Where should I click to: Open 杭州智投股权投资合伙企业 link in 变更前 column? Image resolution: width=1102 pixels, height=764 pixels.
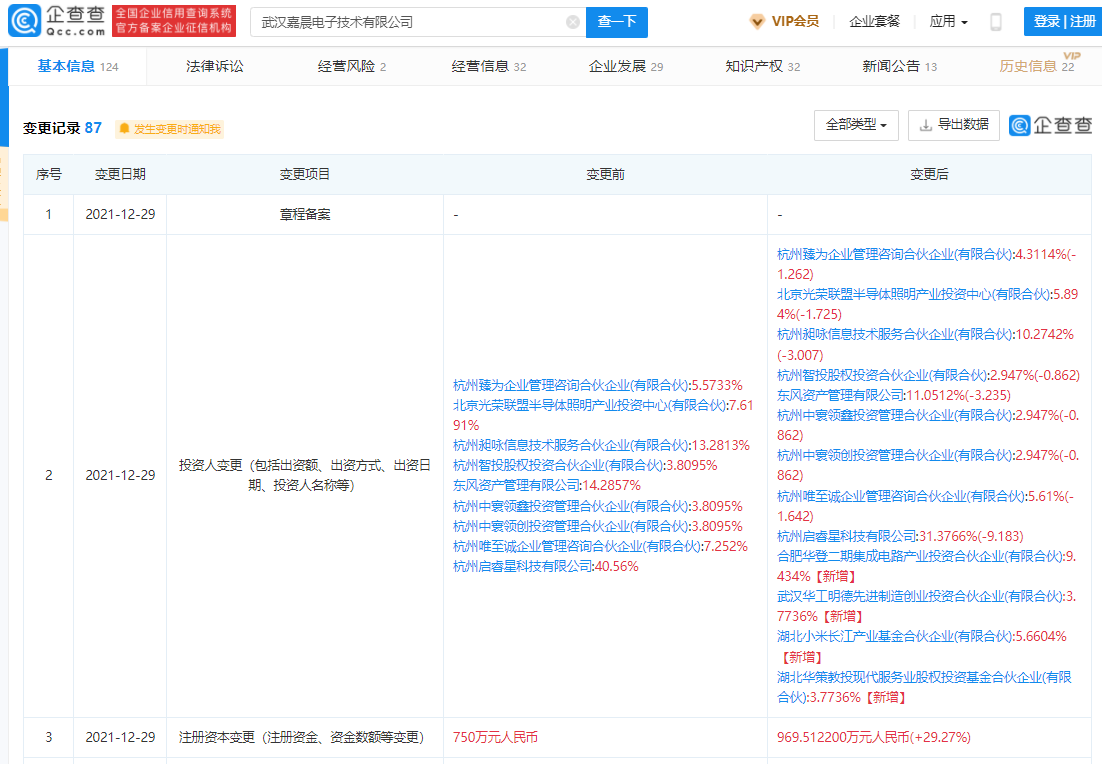tap(558, 465)
